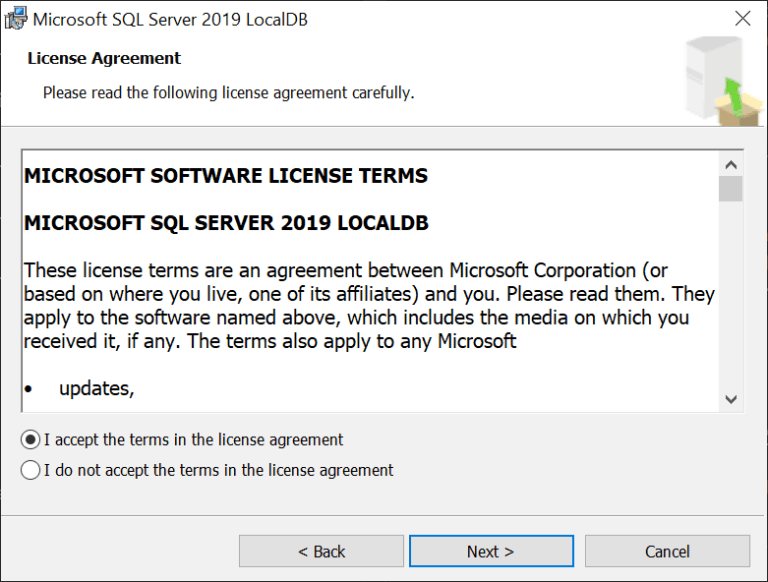The width and height of the screenshot is (768, 582).
Task: Proceed with the Next button
Action: tap(491, 551)
